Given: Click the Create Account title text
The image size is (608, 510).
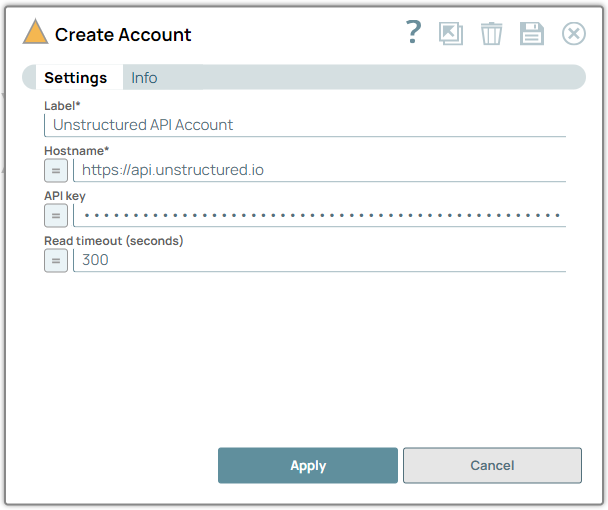Looking at the screenshot, I should [x=123, y=35].
